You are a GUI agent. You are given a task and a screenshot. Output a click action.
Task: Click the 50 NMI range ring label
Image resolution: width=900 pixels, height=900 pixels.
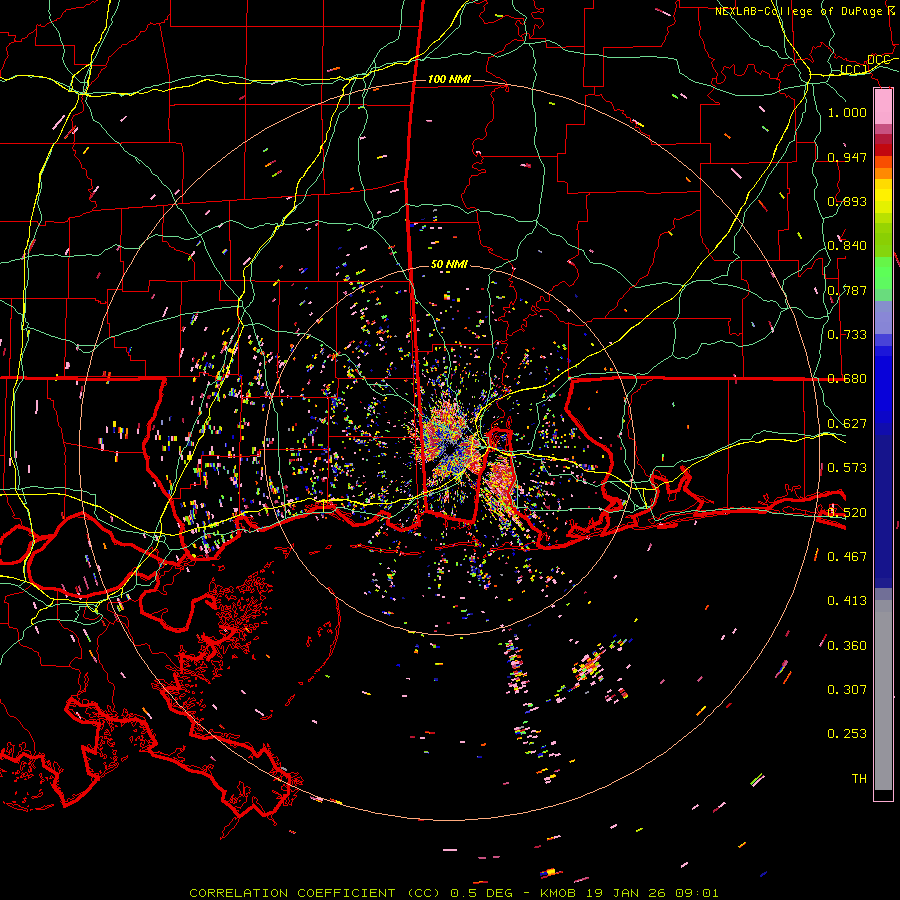point(449,265)
